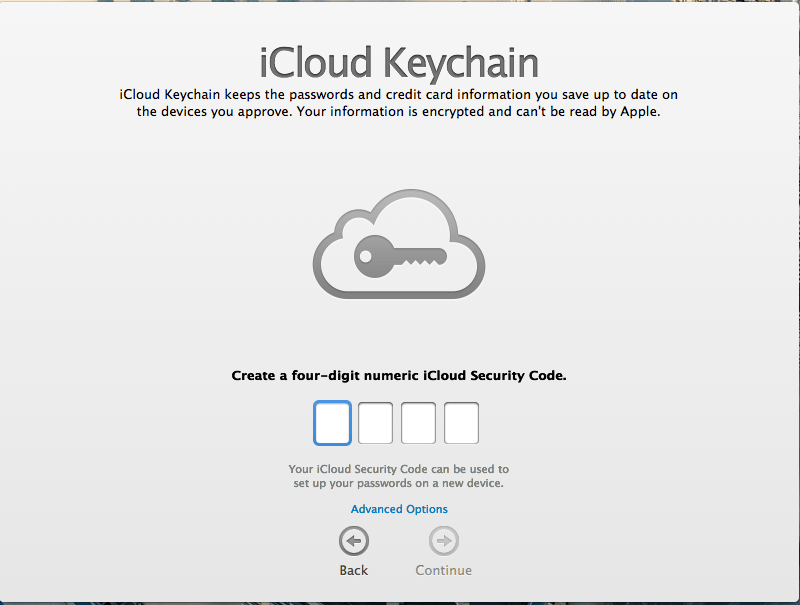Click the Back button
800x605 pixels.
pyautogui.click(x=353, y=550)
